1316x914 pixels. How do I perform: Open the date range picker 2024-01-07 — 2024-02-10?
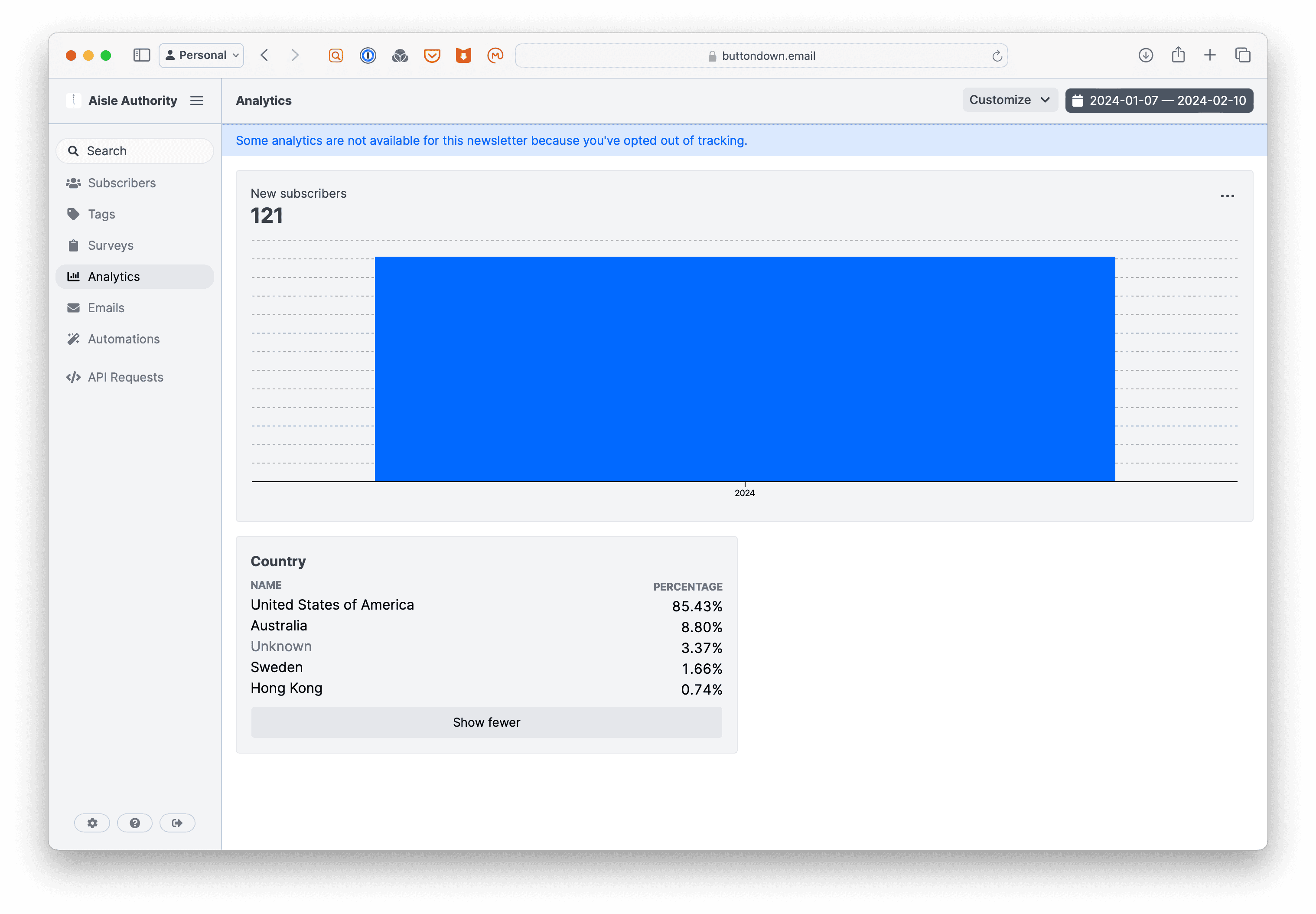pos(1159,101)
